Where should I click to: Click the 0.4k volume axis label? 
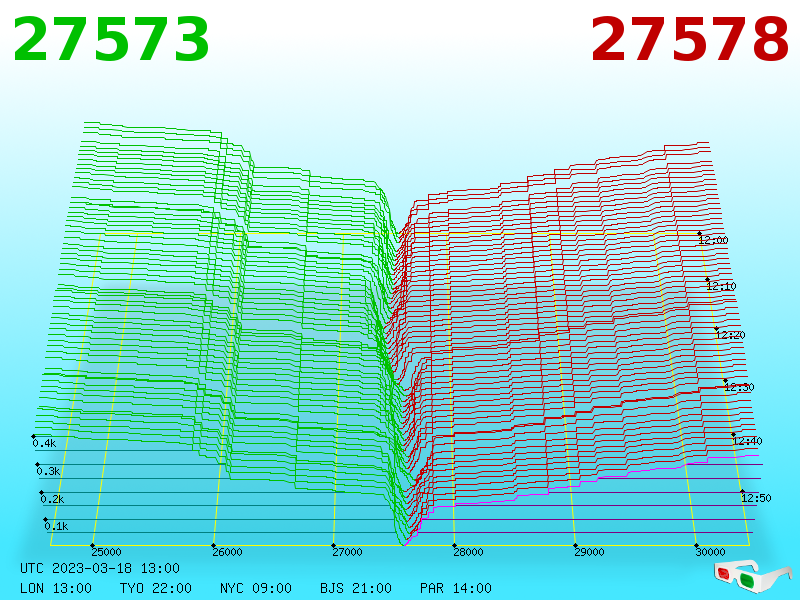(44, 443)
